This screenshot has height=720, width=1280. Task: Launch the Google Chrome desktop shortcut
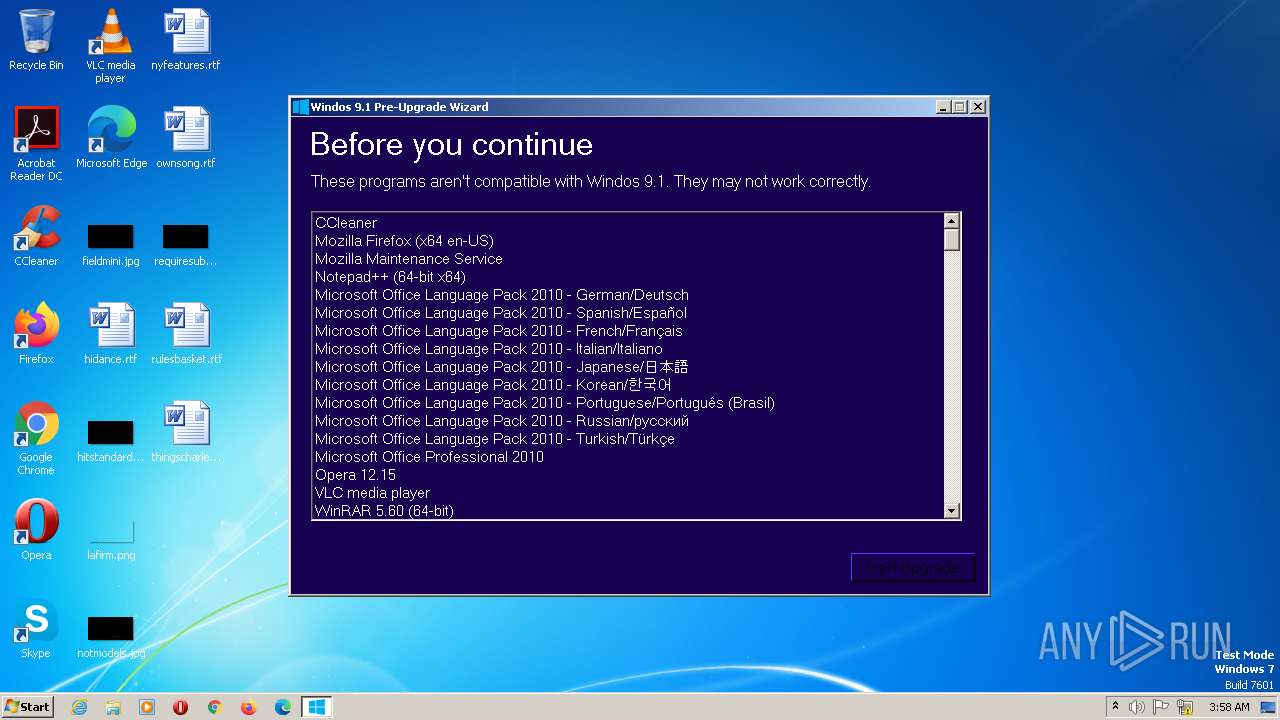pos(36,438)
